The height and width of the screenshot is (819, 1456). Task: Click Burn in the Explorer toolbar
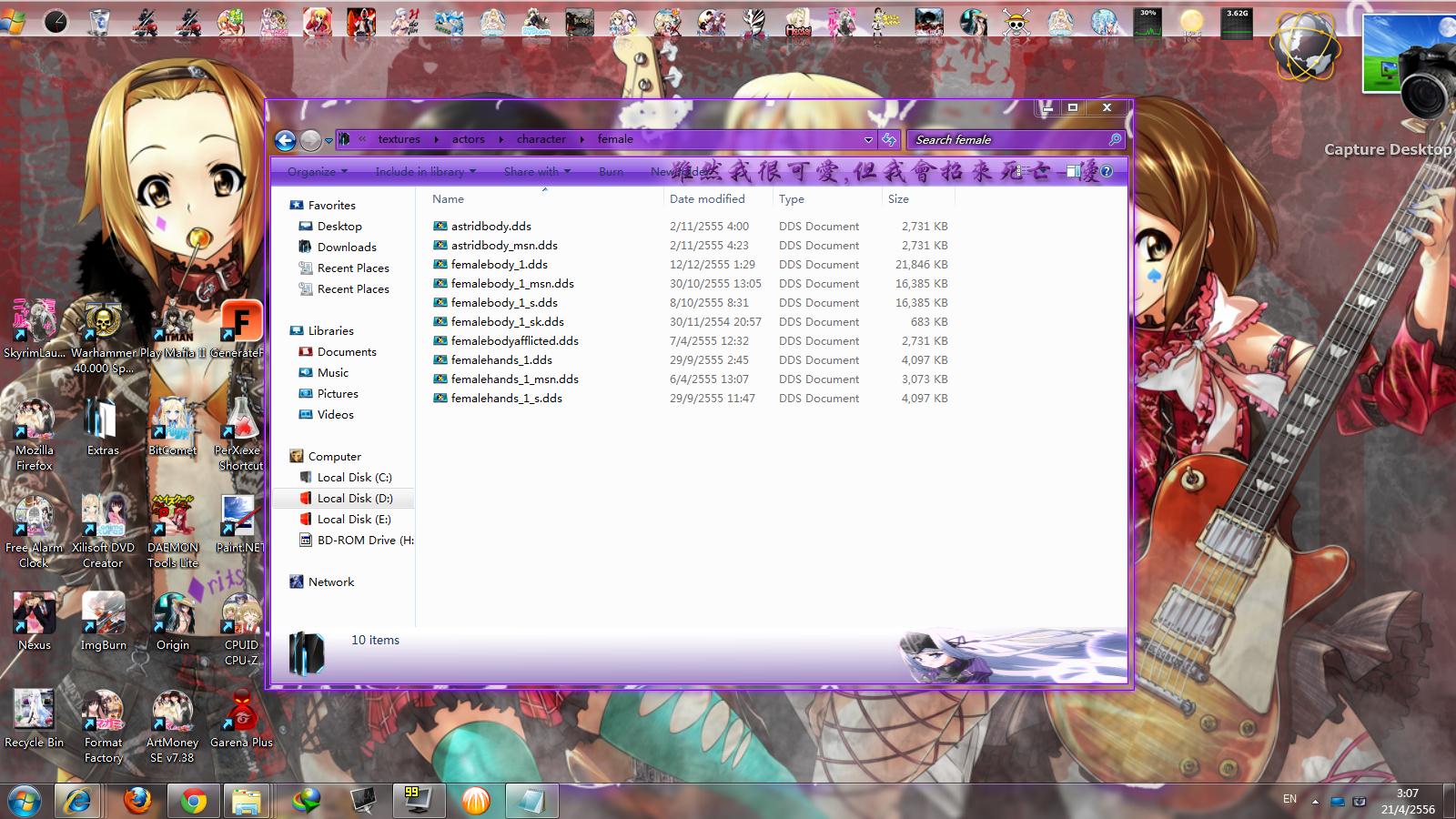(x=611, y=171)
